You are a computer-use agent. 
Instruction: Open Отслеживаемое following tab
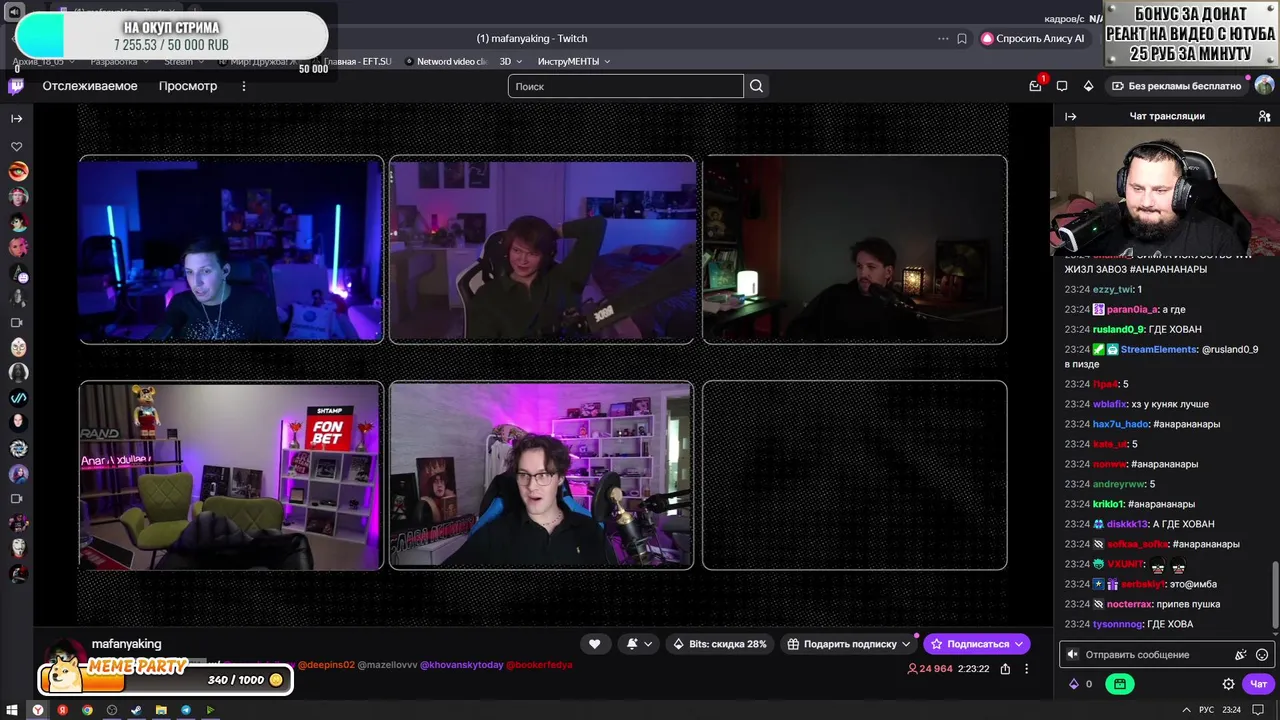click(90, 86)
